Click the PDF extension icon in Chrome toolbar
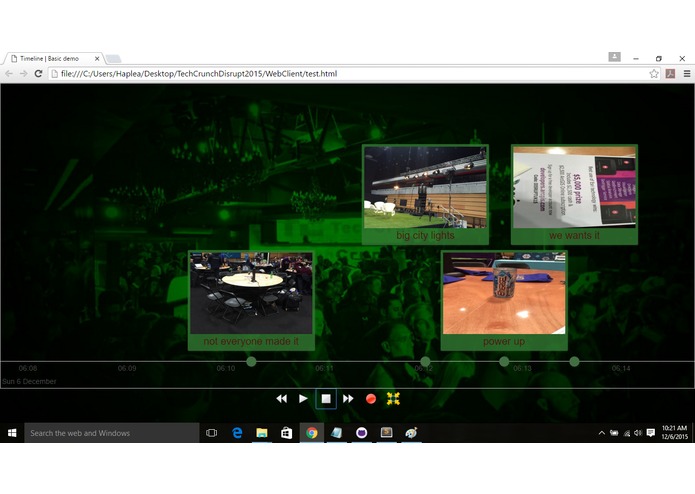The image size is (695, 494). (670, 74)
